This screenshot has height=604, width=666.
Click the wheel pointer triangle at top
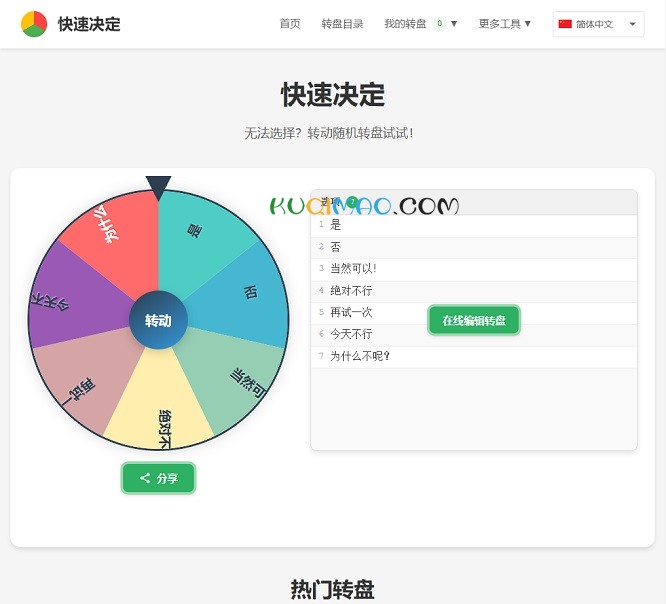point(158,188)
